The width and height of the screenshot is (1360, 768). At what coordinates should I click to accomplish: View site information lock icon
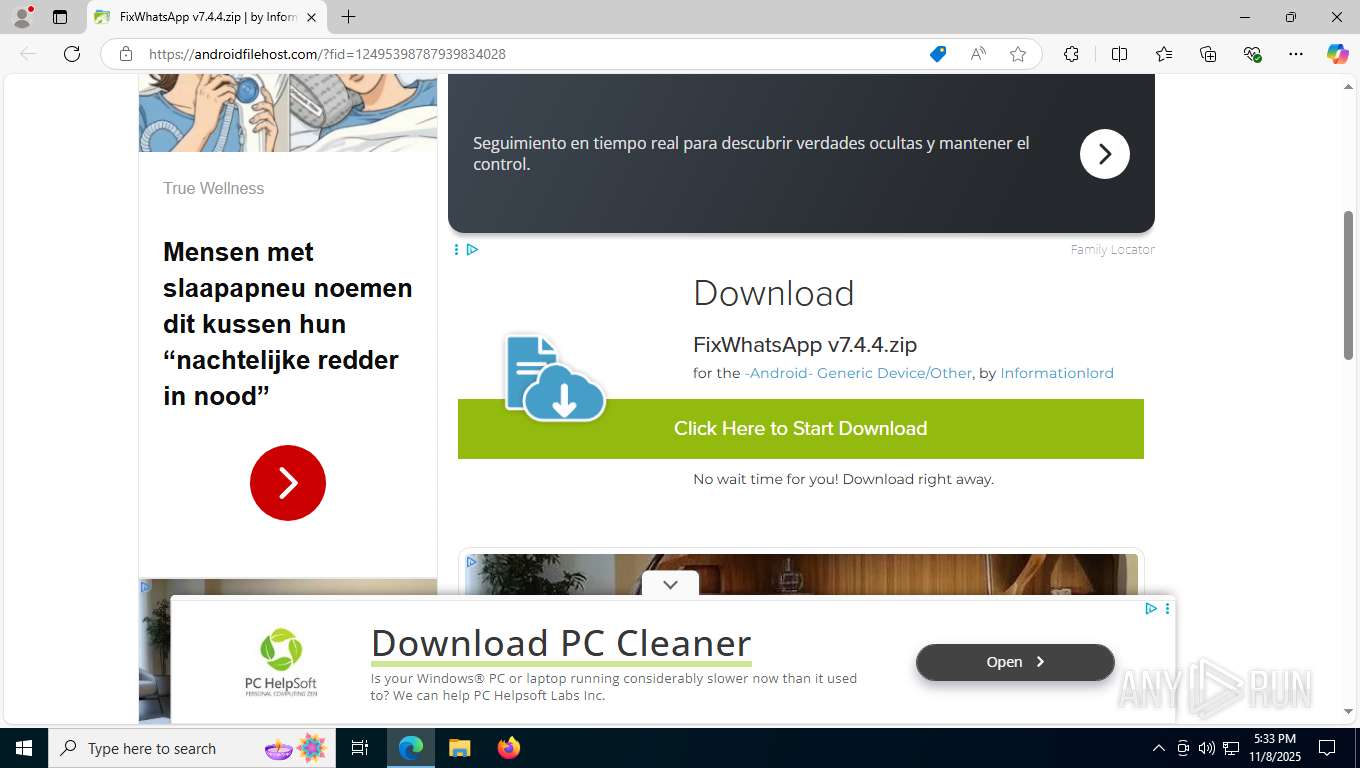[126, 54]
